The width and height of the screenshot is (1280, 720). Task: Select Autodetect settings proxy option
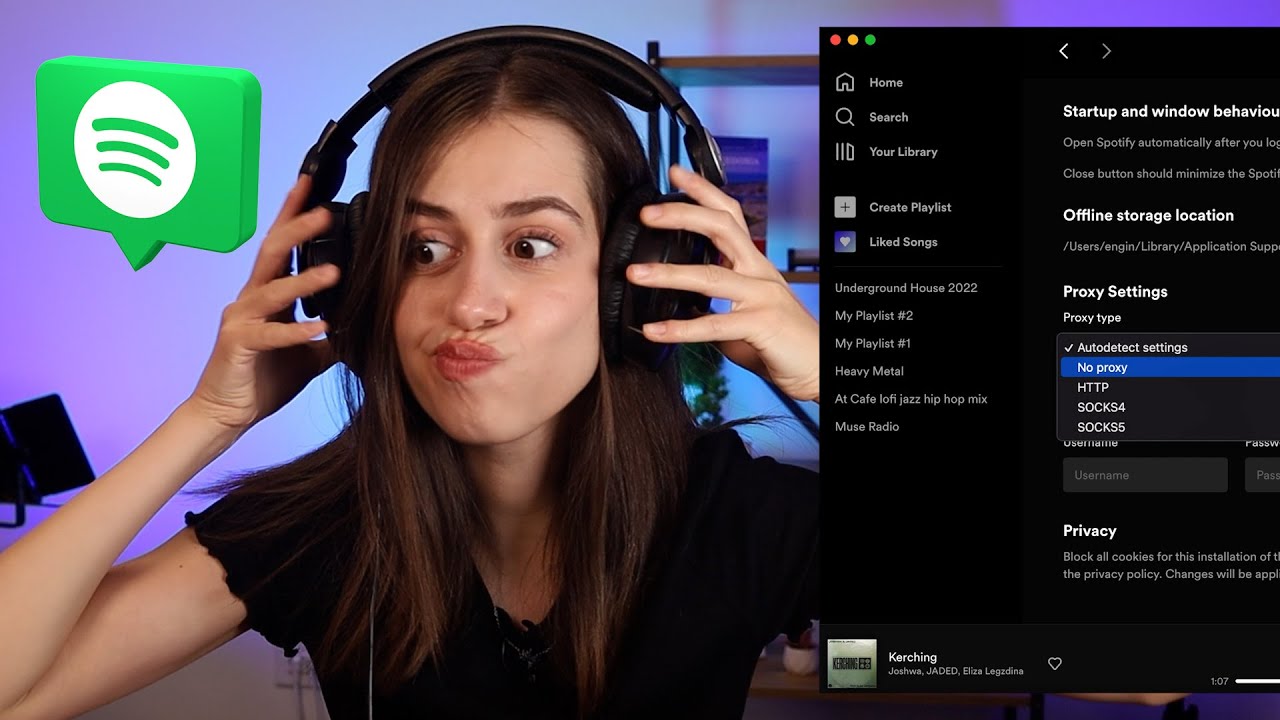[1170, 347]
